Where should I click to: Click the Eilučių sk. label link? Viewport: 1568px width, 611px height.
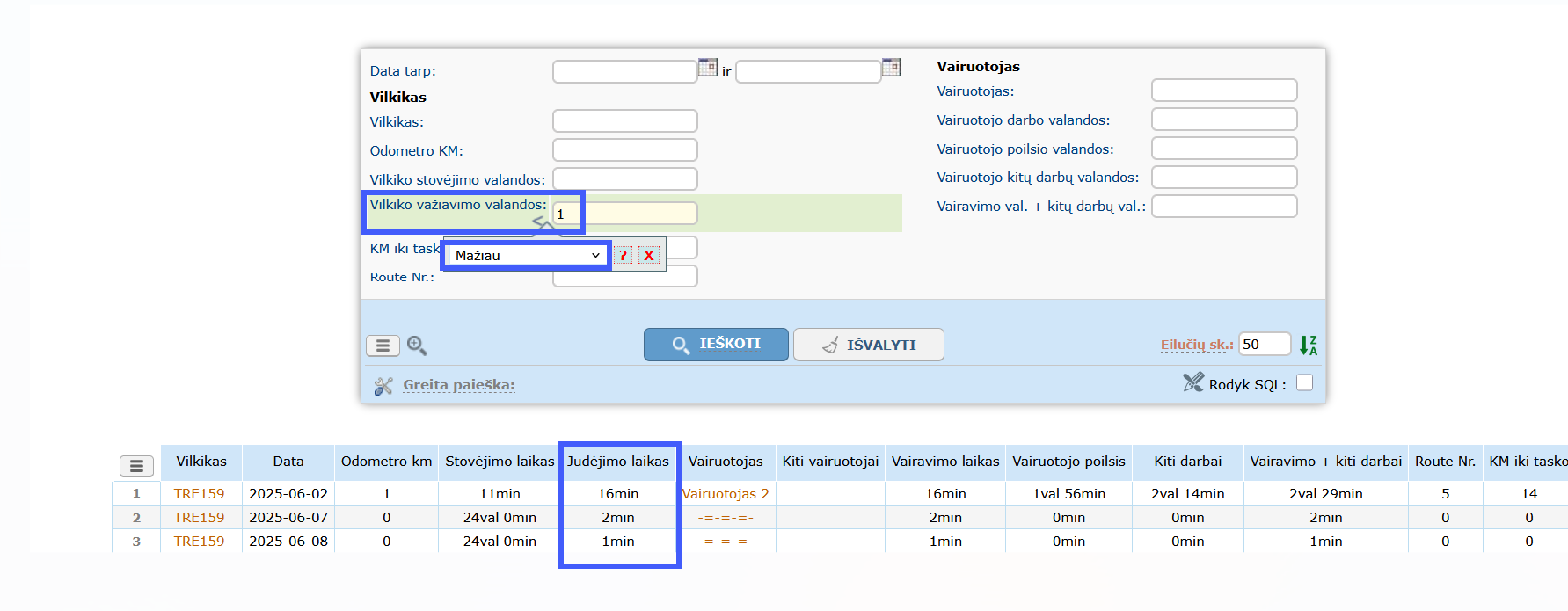[1197, 345]
